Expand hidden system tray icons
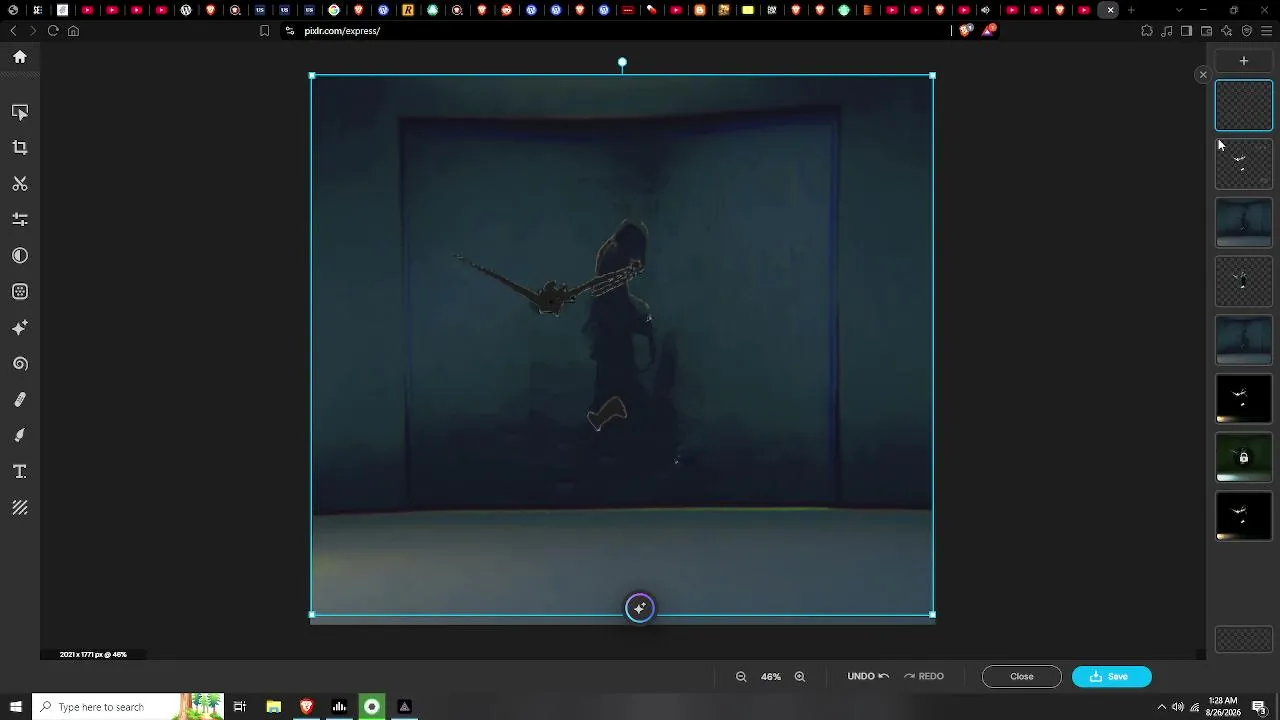This screenshot has width=1280, height=720. tap(1161, 707)
